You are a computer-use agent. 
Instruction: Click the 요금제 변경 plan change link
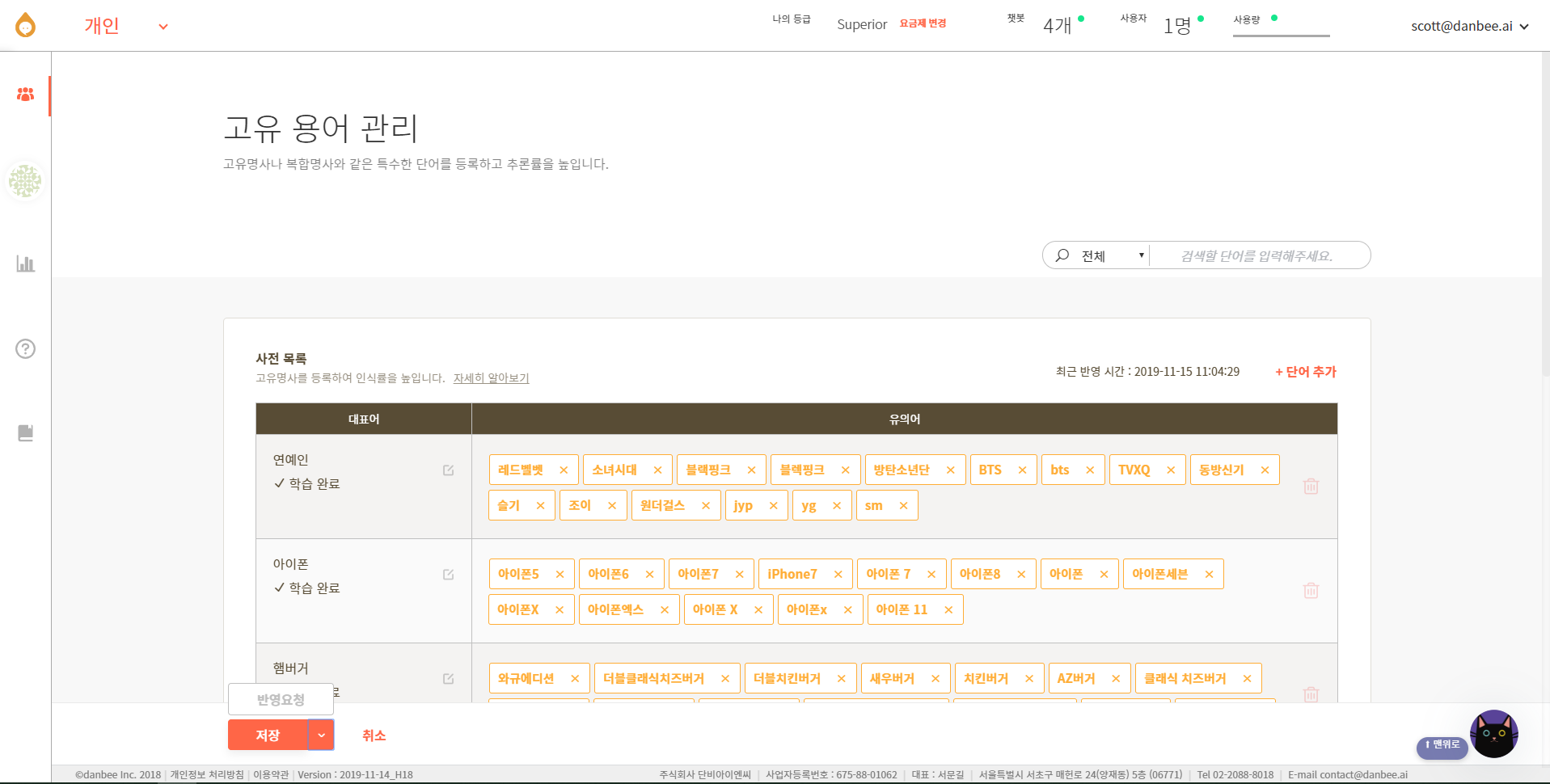923,23
